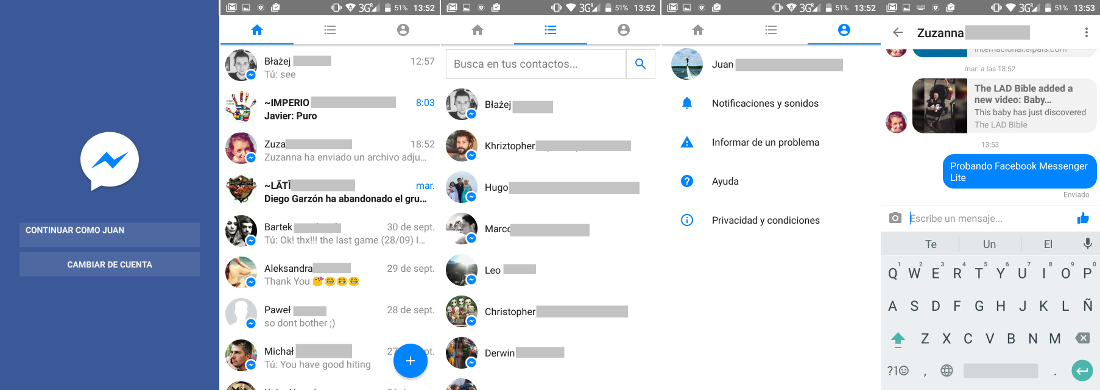
Task: Select contact Derwin
Action: click(x=551, y=353)
